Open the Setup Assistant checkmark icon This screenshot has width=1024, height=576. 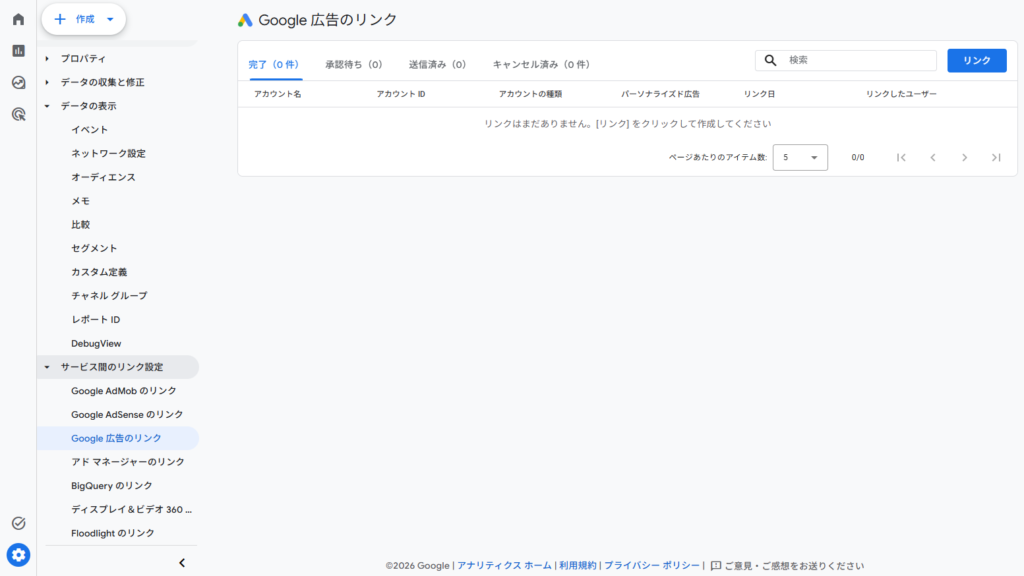click(18, 523)
